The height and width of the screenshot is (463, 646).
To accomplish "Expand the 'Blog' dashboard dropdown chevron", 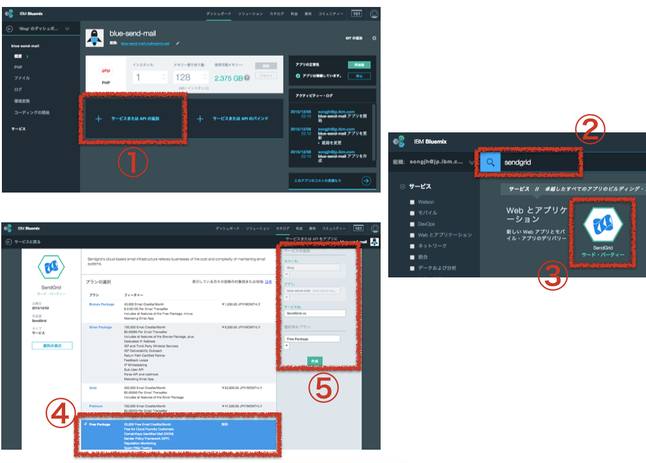I will point(67,29).
